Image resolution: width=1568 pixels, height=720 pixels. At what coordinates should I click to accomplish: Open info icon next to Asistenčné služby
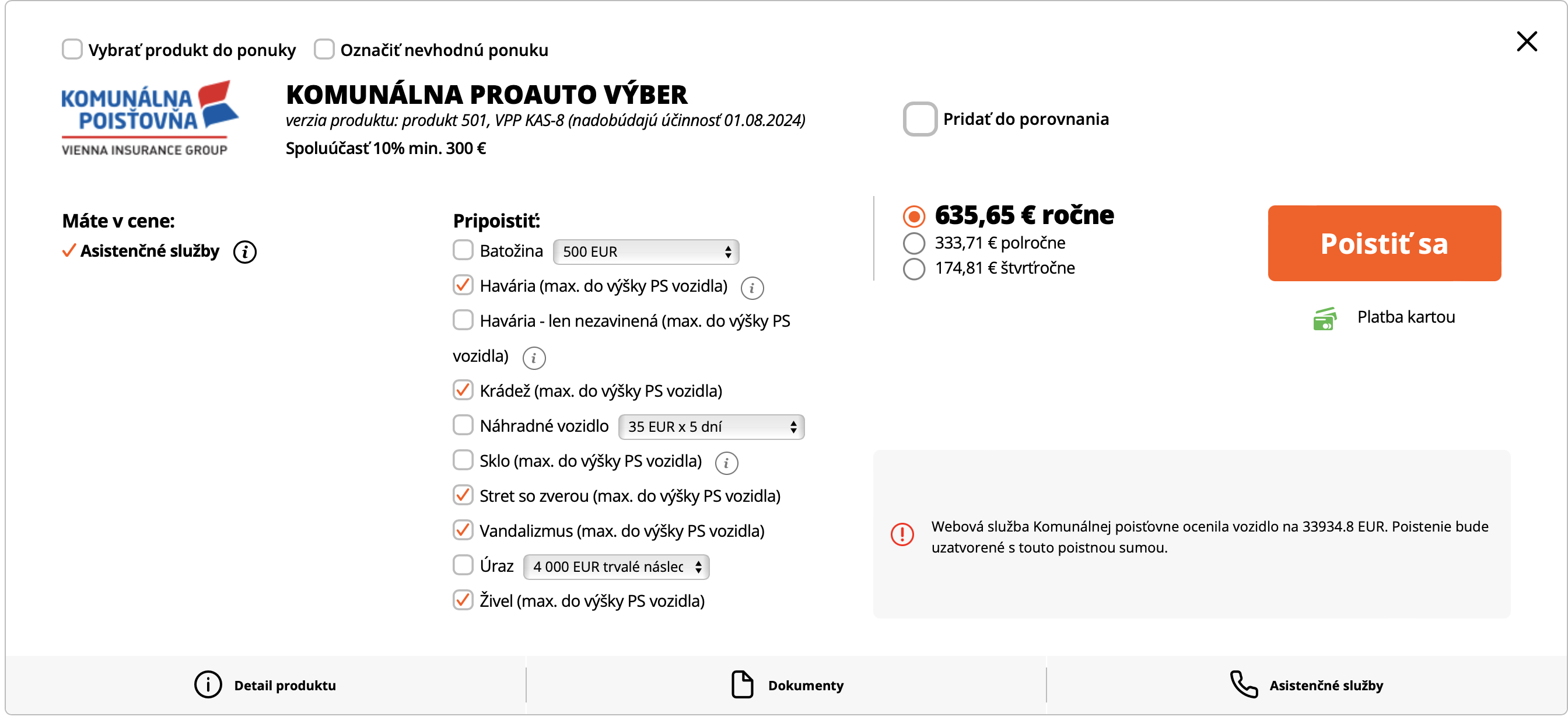pos(244,251)
